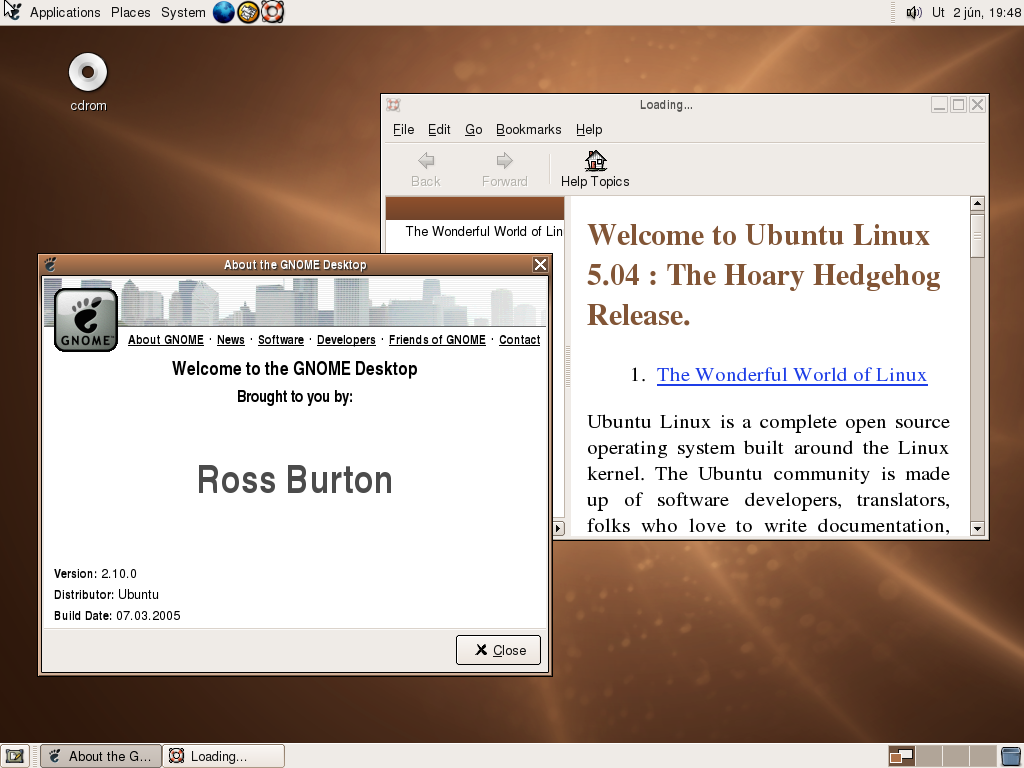Click the date and time clock
The width and height of the screenshot is (1024, 768).
click(x=976, y=12)
